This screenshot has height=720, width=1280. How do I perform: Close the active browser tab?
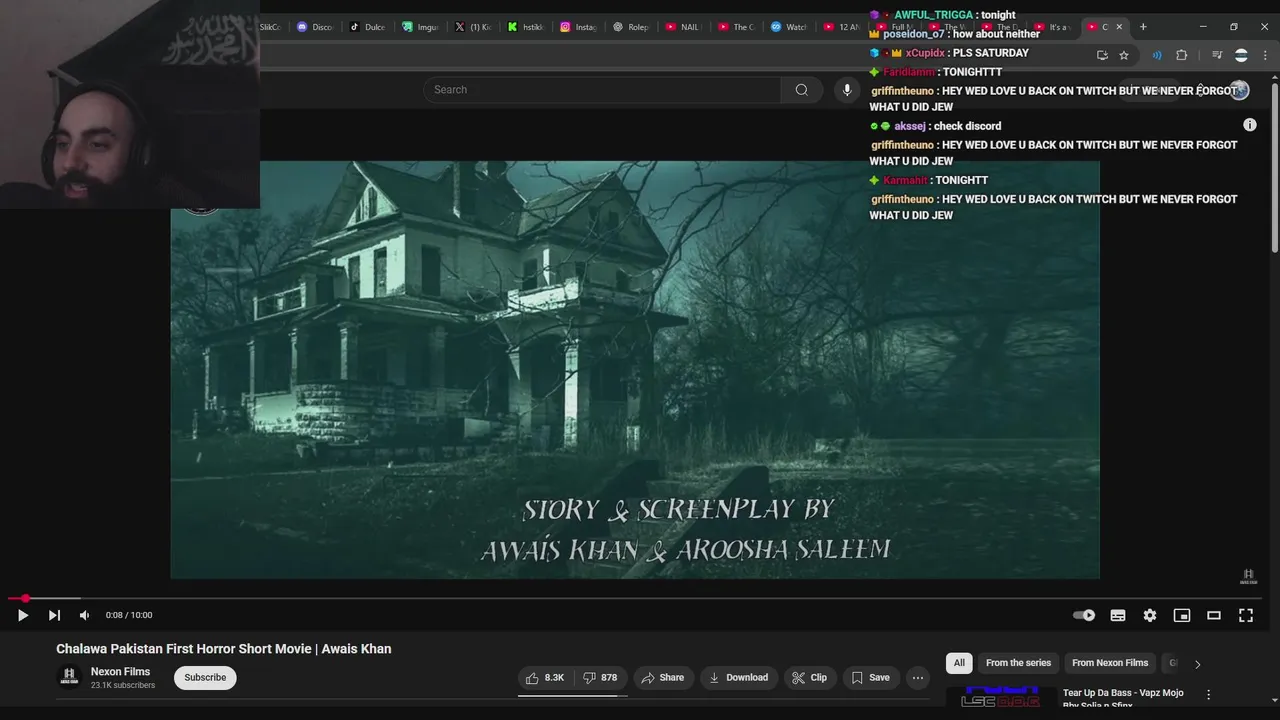(1119, 27)
